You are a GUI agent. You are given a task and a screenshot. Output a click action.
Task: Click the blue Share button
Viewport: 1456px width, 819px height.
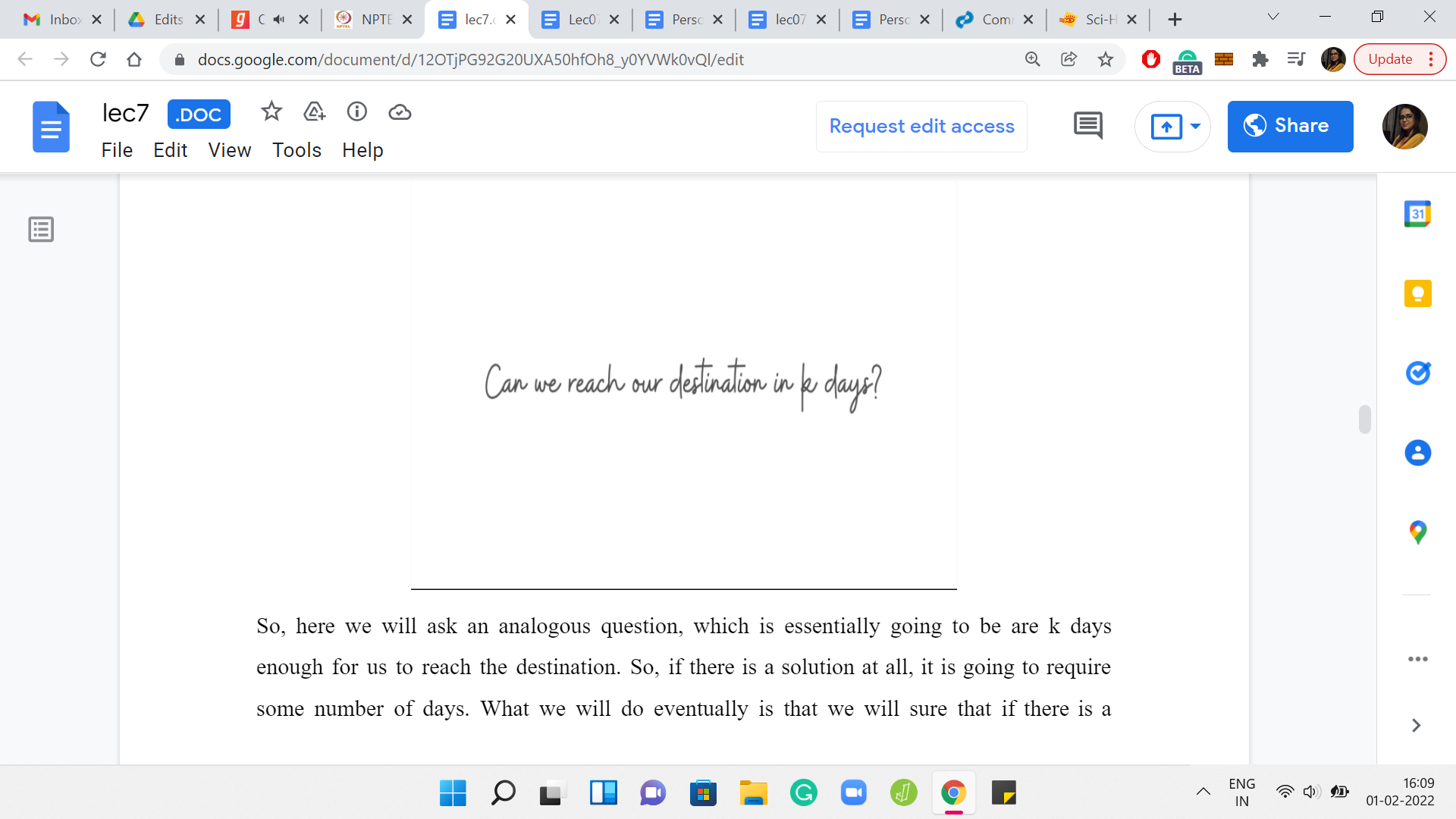(1289, 126)
